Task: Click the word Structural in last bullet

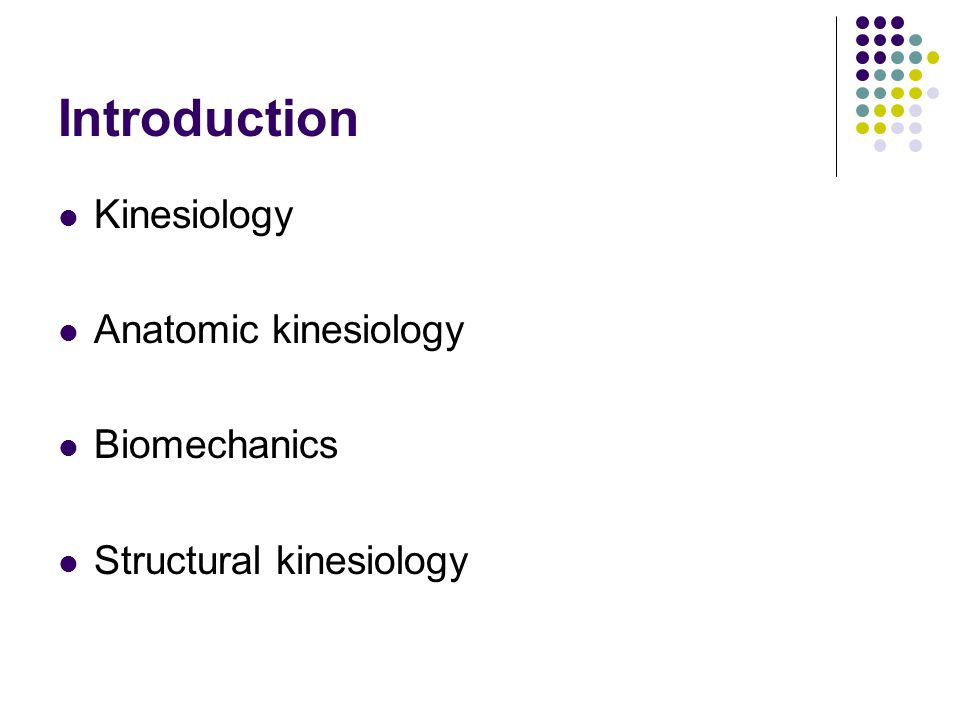Action: [x=178, y=560]
